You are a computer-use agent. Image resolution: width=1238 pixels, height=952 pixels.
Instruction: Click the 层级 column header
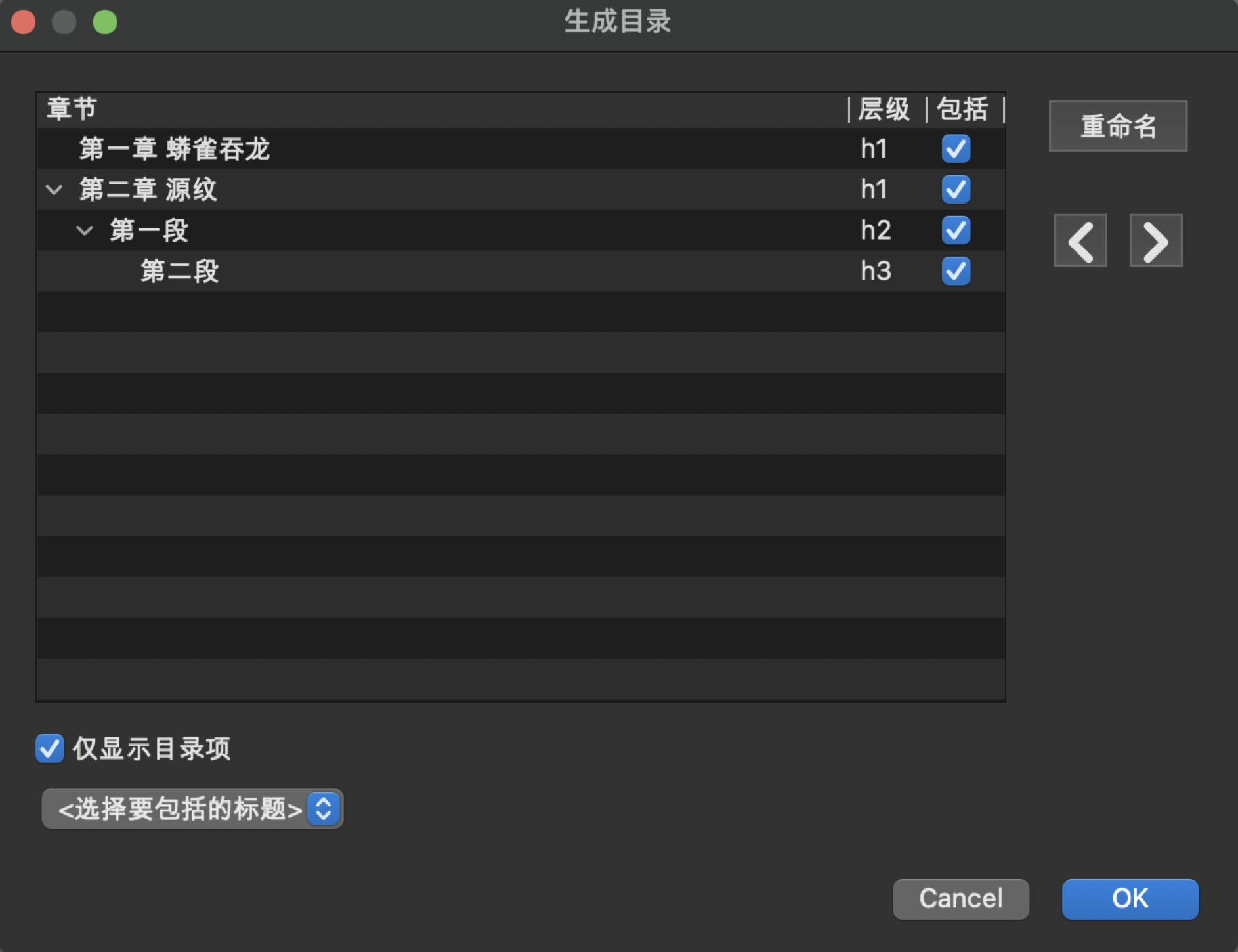(x=883, y=108)
